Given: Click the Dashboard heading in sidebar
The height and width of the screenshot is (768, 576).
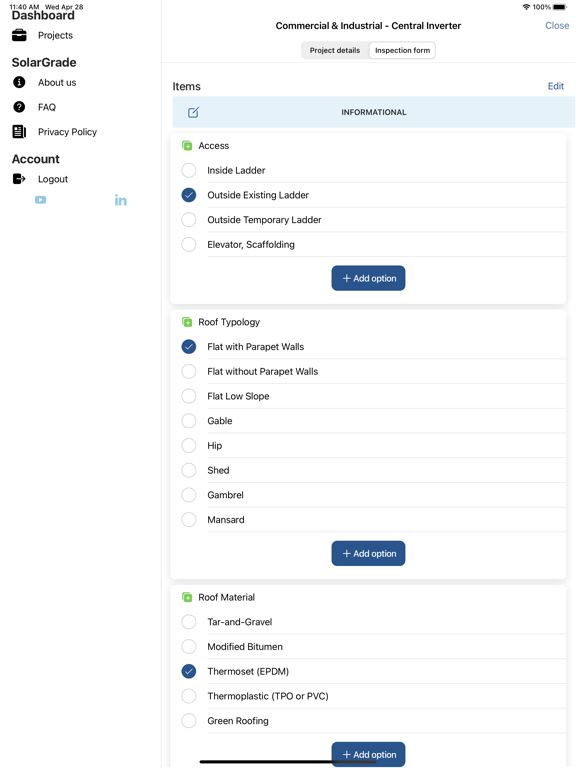Looking at the screenshot, I should point(43,16).
